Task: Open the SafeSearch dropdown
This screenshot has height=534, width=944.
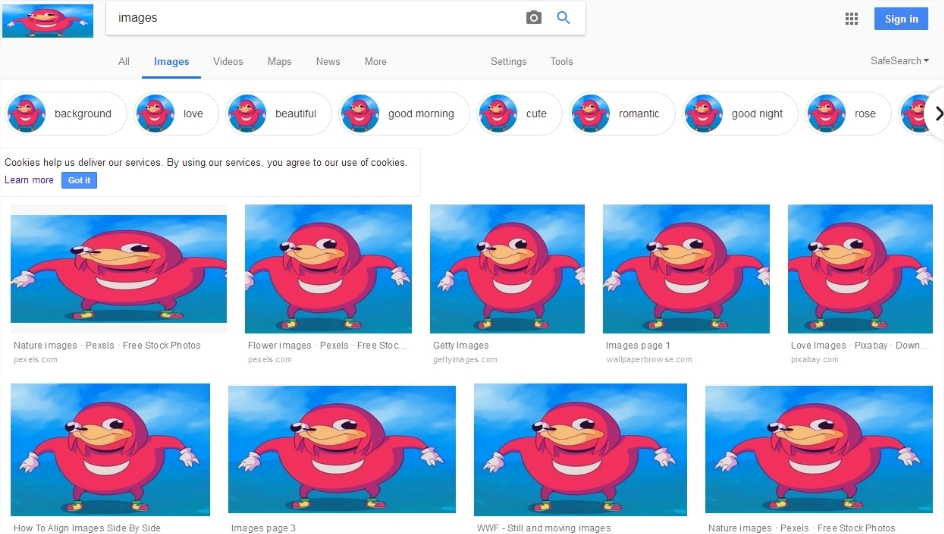Action: coord(899,61)
